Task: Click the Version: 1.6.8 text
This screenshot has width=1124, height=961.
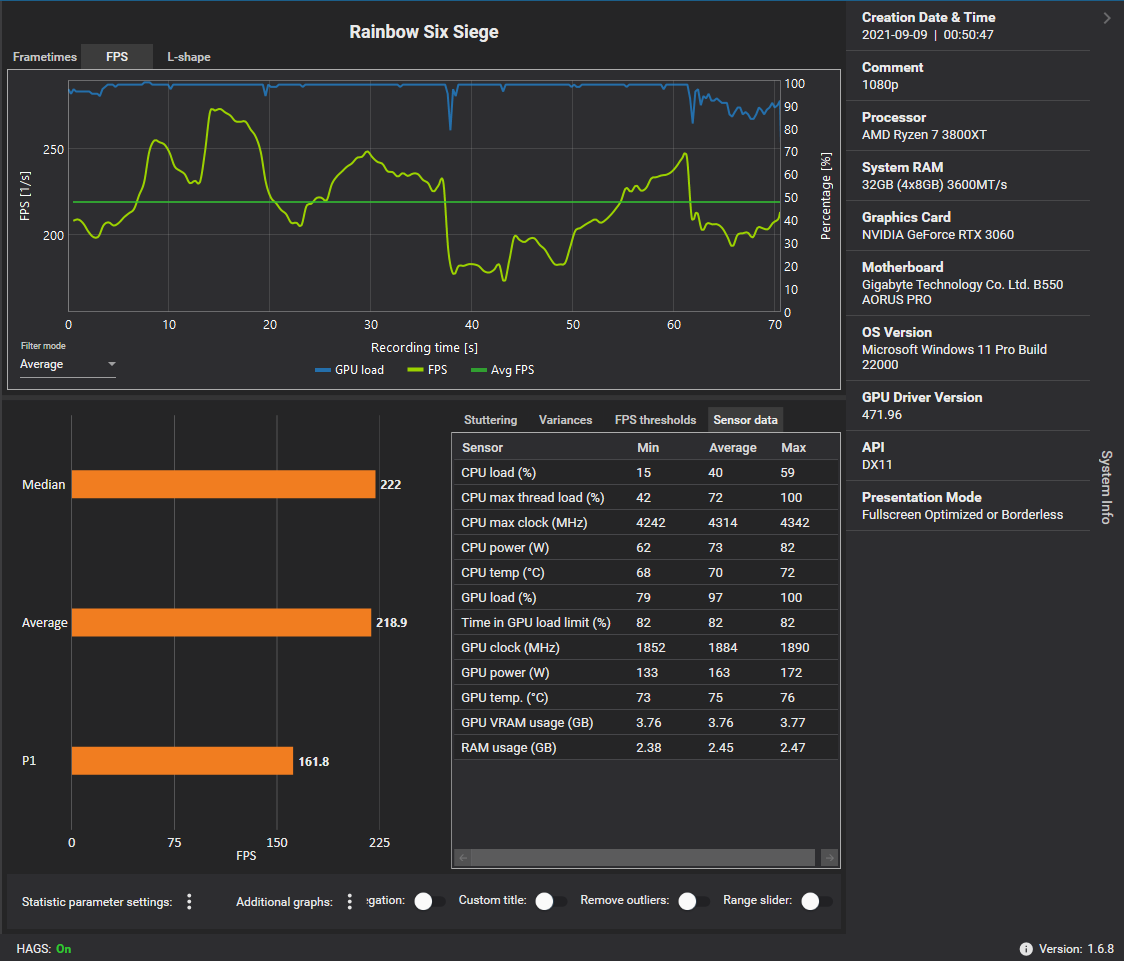Action: 1076,949
